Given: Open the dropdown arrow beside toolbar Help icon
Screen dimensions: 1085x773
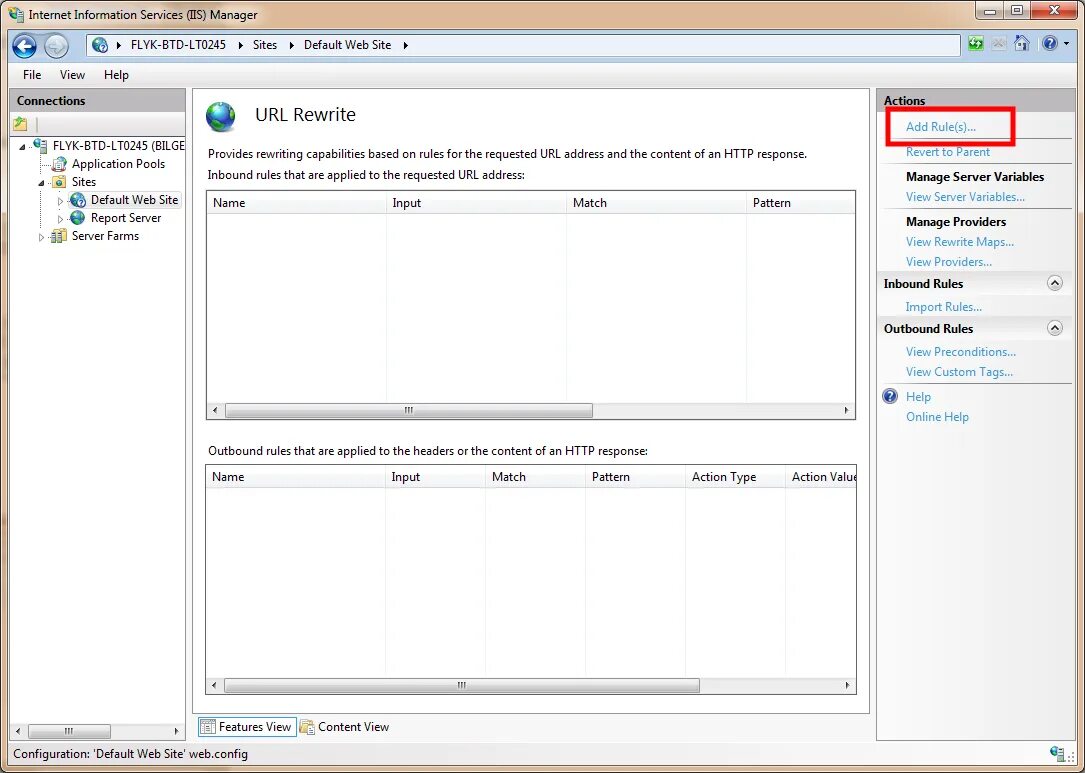Looking at the screenshot, I should 1066,44.
